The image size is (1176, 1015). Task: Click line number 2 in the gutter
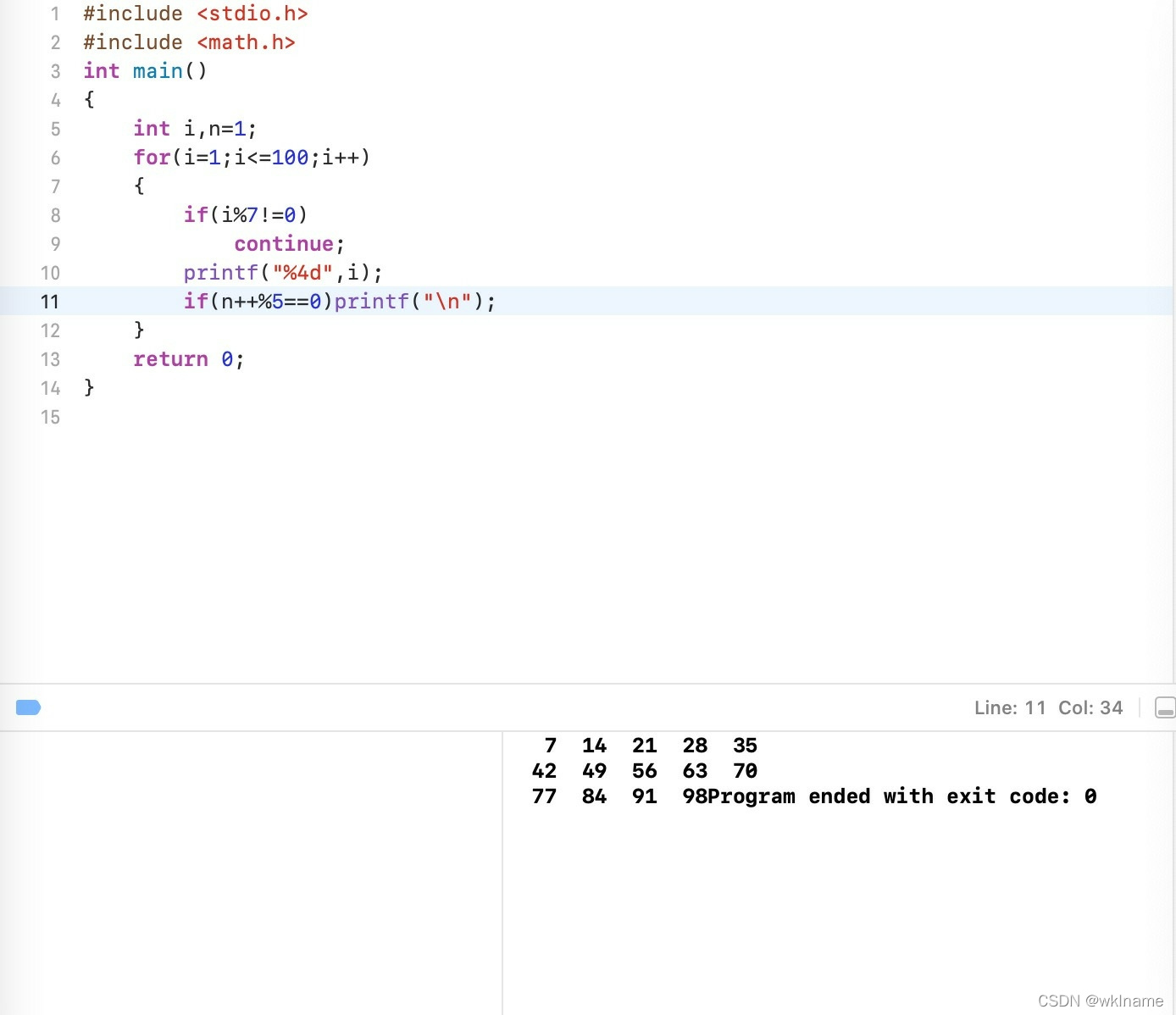tap(55, 42)
